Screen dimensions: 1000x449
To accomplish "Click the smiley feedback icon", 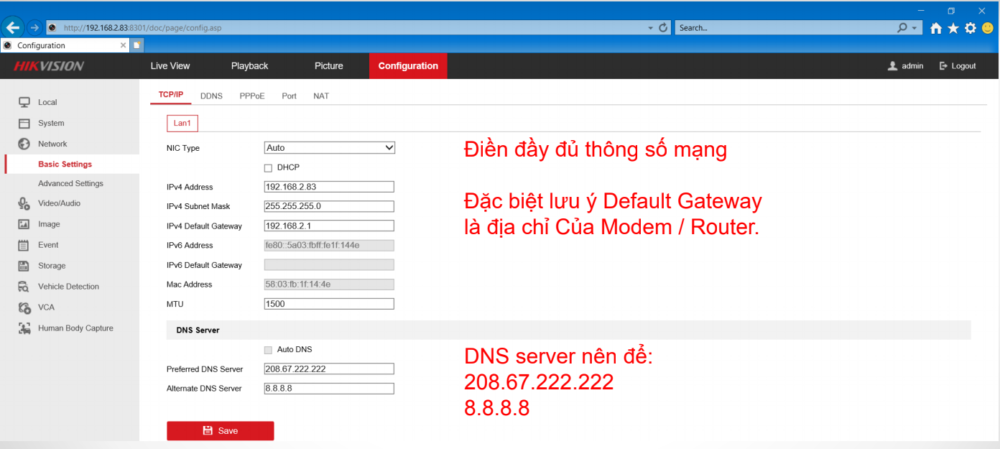I will [x=988, y=28].
